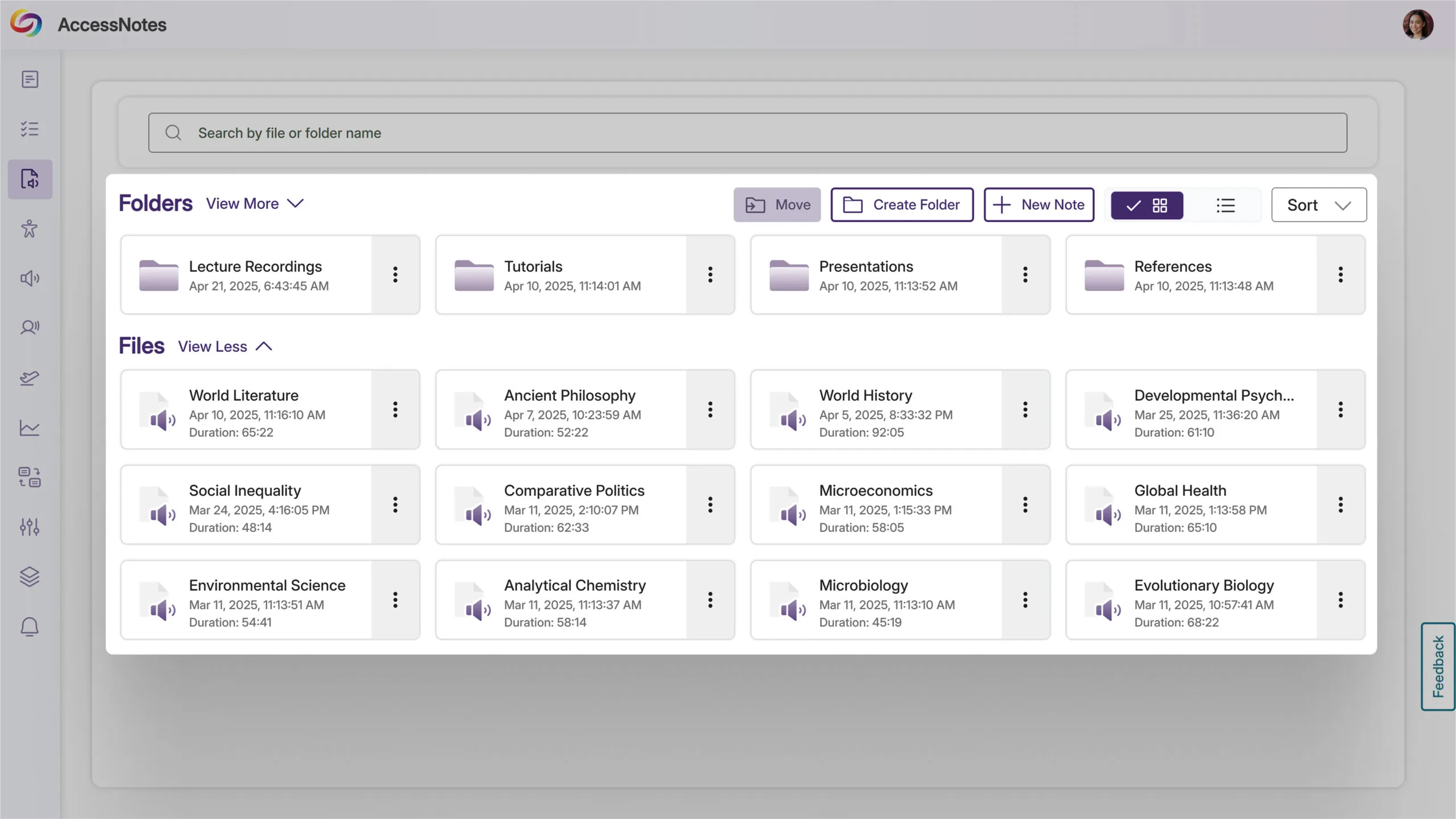The height and width of the screenshot is (819, 1456).
Task: Open the Feedback side tab
Action: coord(1438,667)
